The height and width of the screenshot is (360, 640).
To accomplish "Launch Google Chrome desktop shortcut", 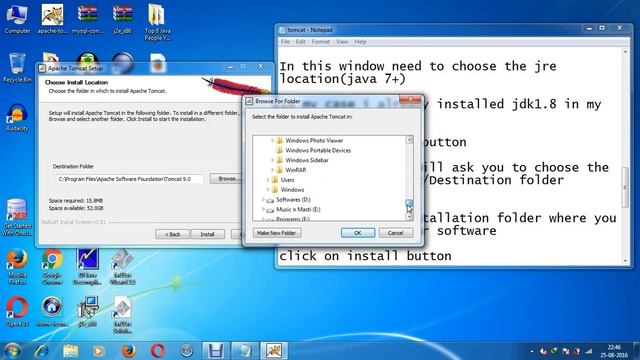I will pyautogui.click(x=52, y=267).
